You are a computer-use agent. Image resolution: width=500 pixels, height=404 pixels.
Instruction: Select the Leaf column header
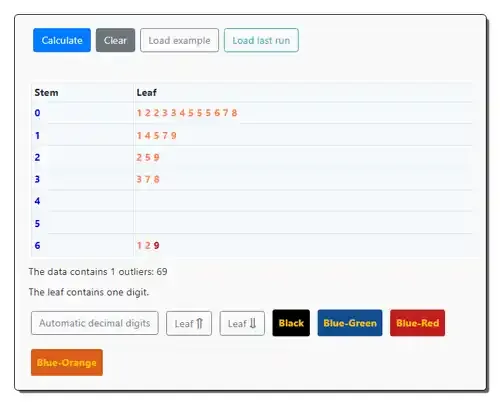click(146, 92)
